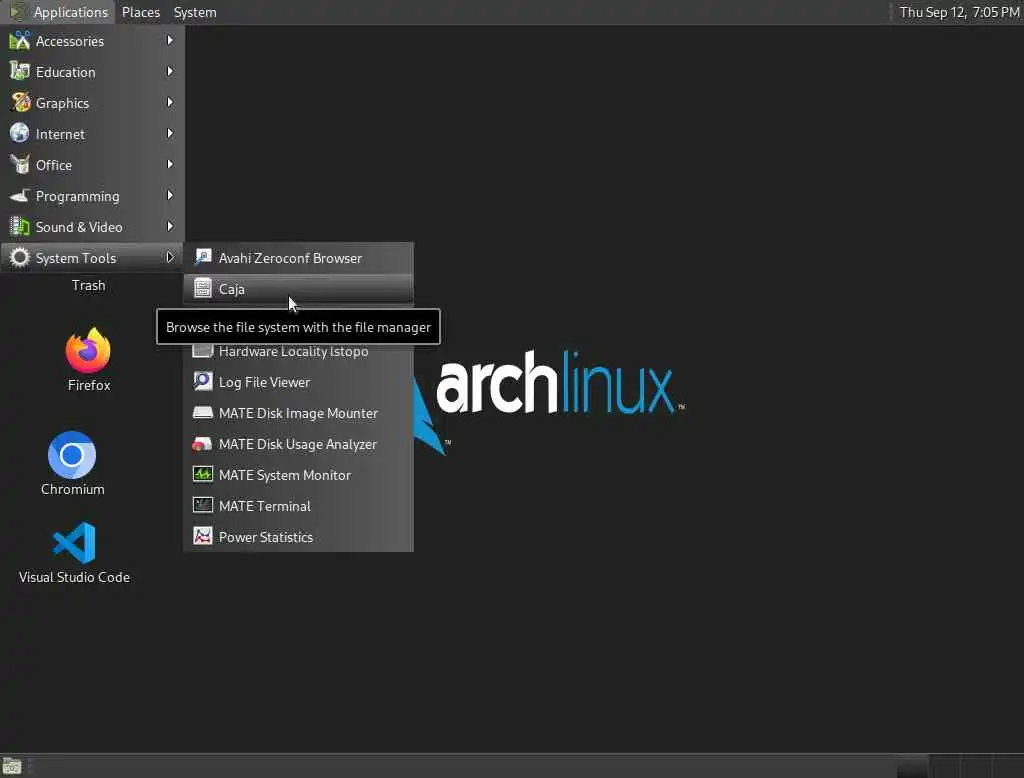The image size is (1024, 778).
Task: Expand the Internet submenu arrow
Action: [x=170, y=133]
